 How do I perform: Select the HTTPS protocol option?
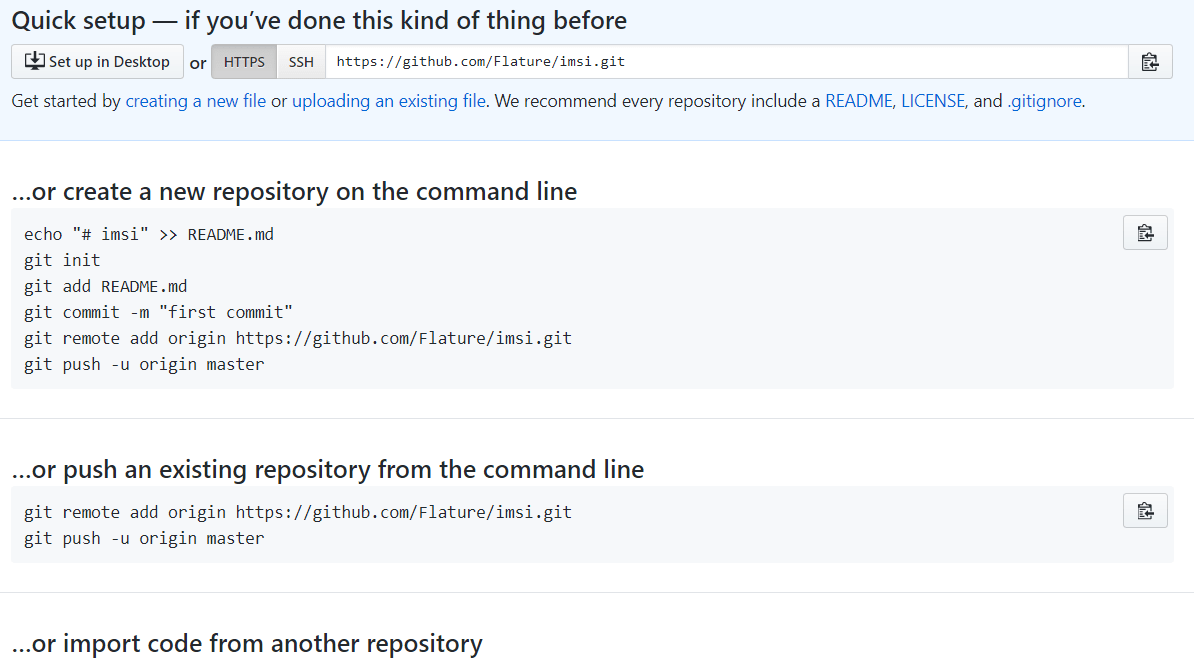(x=243, y=61)
